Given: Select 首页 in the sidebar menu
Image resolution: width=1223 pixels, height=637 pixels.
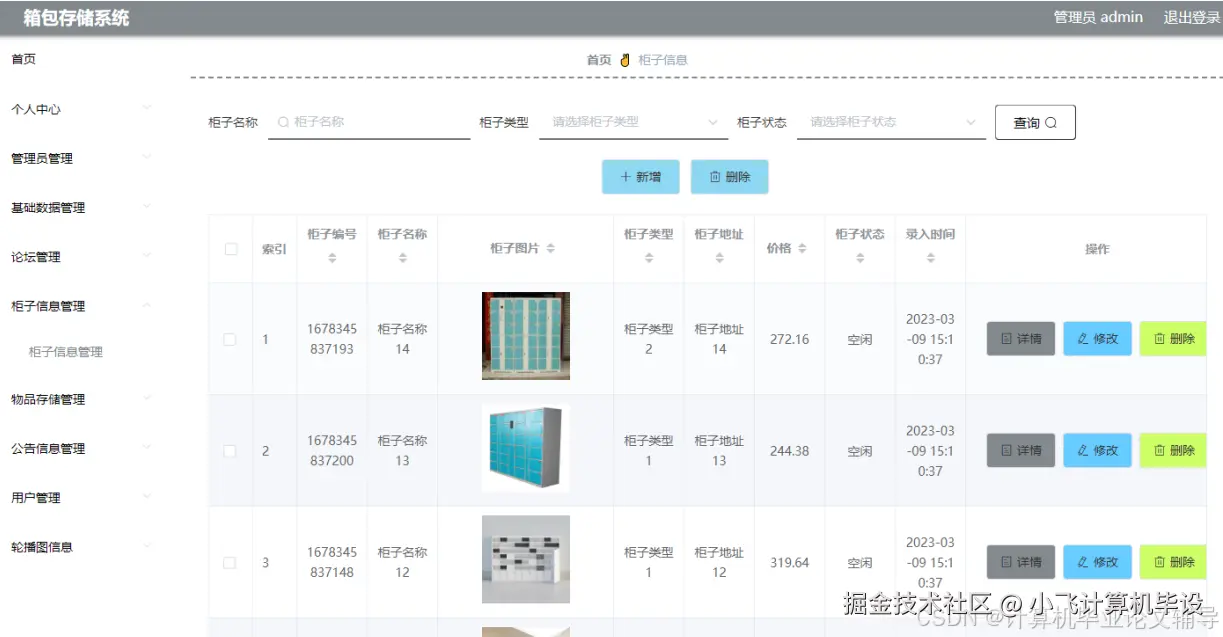Looking at the screenshot, I should click(x=23, y=59).
